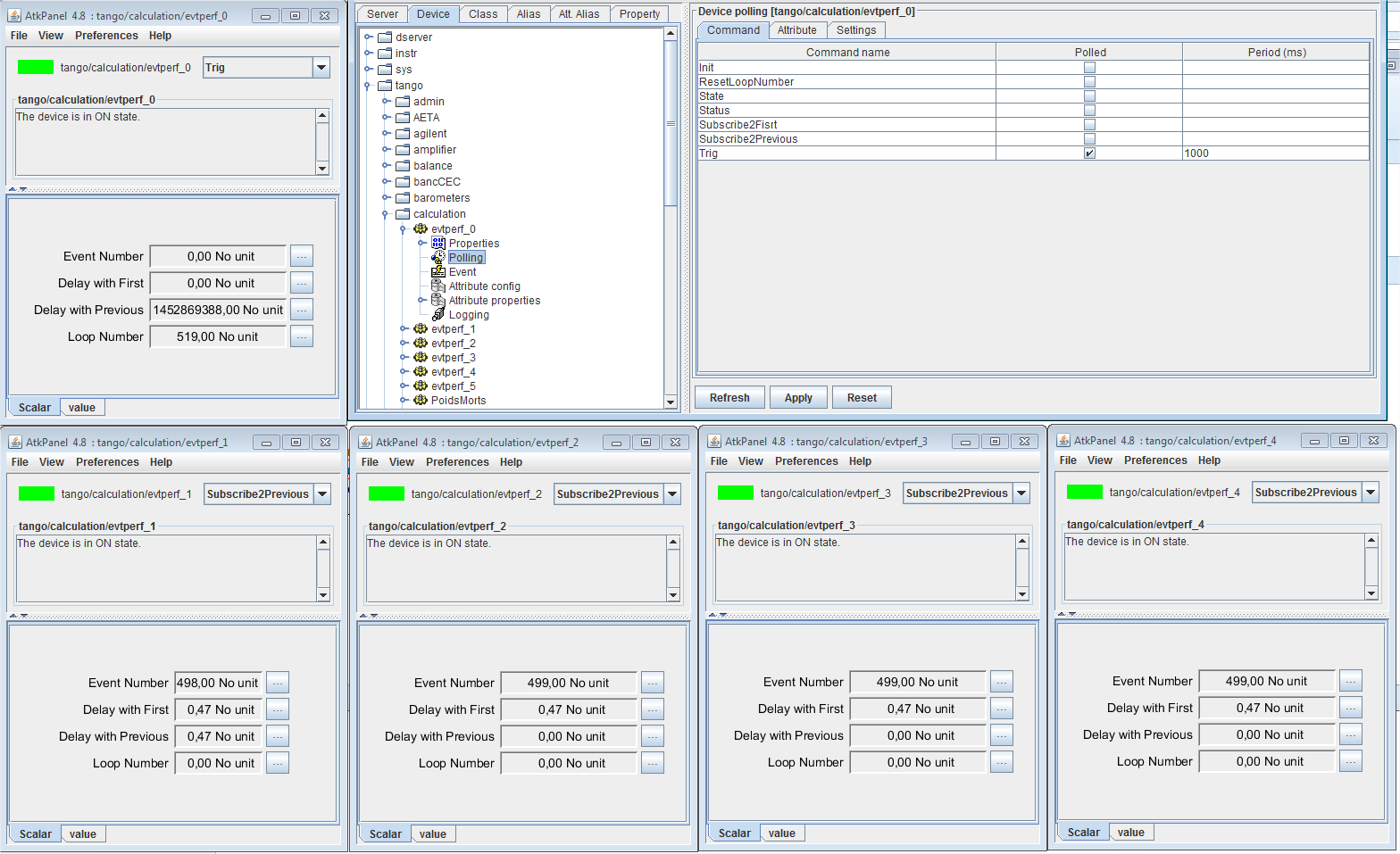Click the evtperf_0 device gear icon in the tree

421,228
